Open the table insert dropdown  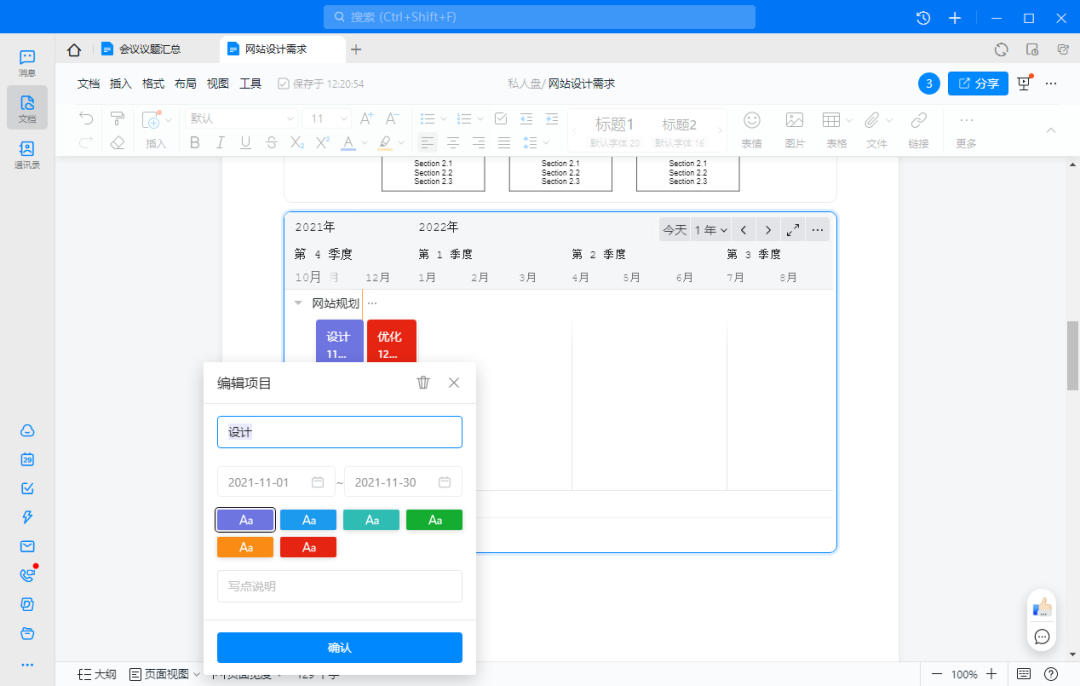pyautogui.click(x=849, y=121)
